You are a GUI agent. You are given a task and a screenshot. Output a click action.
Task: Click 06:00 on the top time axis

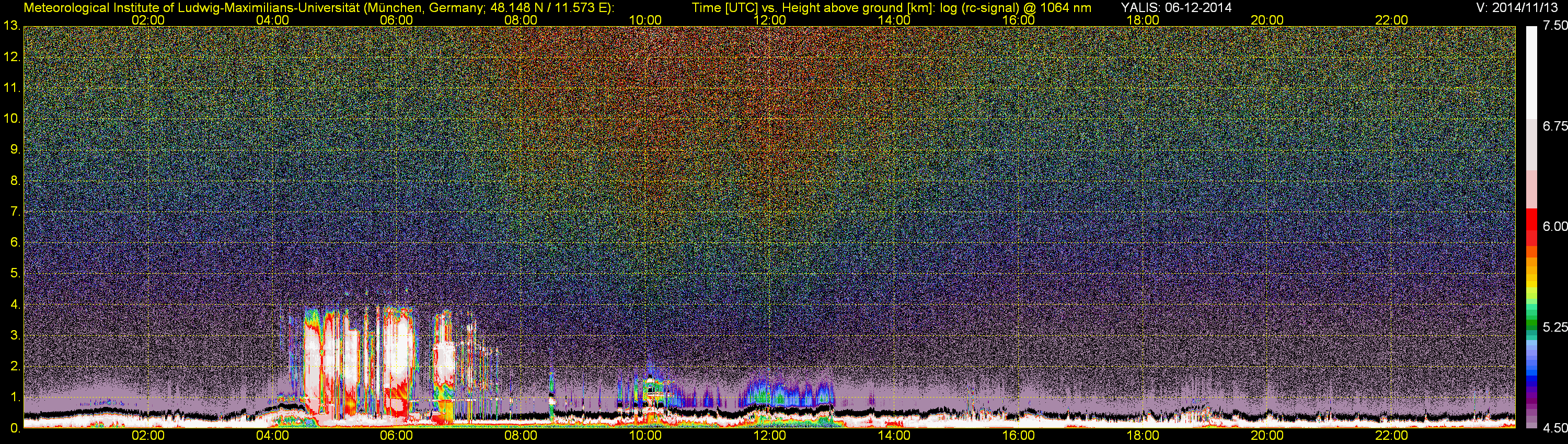click(x=396, y=20)
